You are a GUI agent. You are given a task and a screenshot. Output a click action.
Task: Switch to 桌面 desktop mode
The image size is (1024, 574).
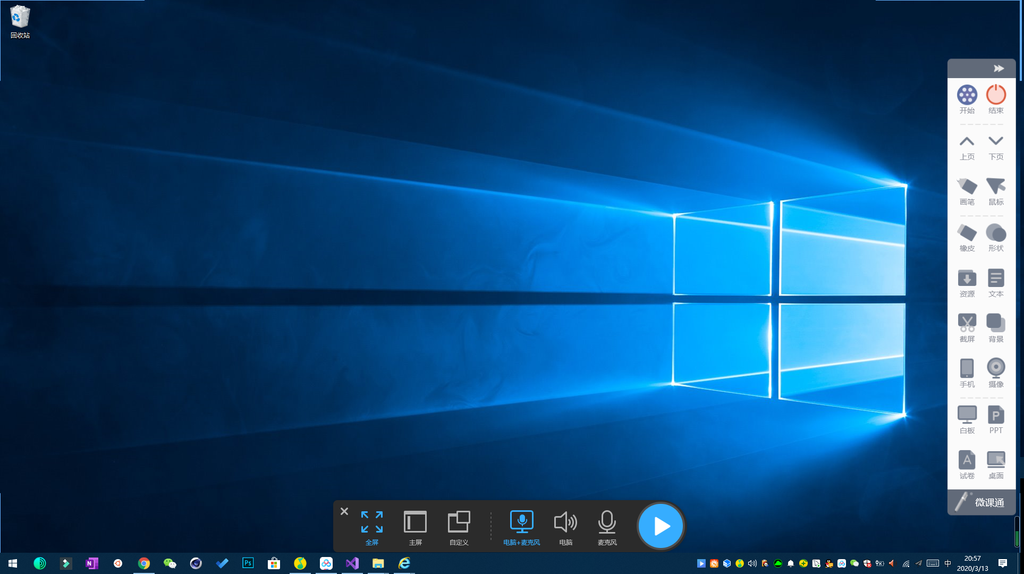click(996, 465)
